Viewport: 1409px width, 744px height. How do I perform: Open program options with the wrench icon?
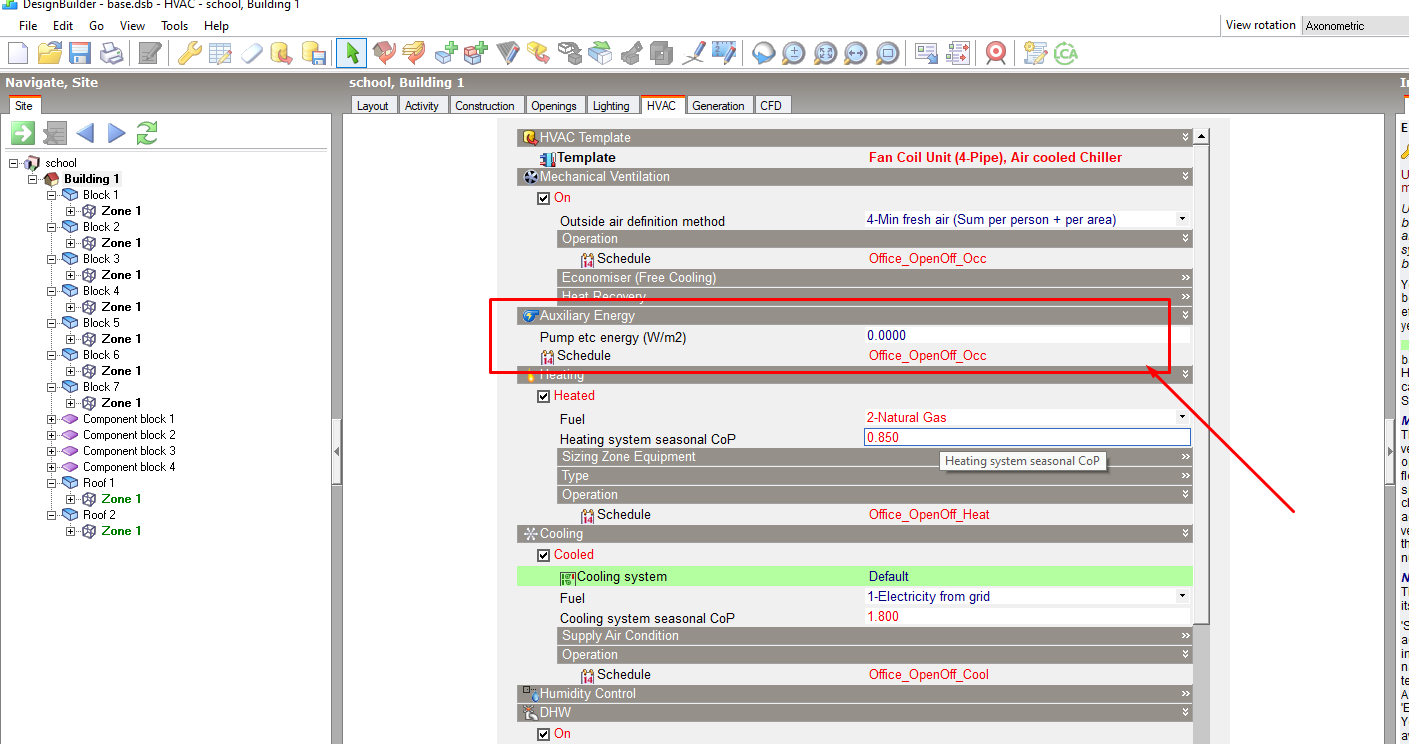tap(190, 53)
